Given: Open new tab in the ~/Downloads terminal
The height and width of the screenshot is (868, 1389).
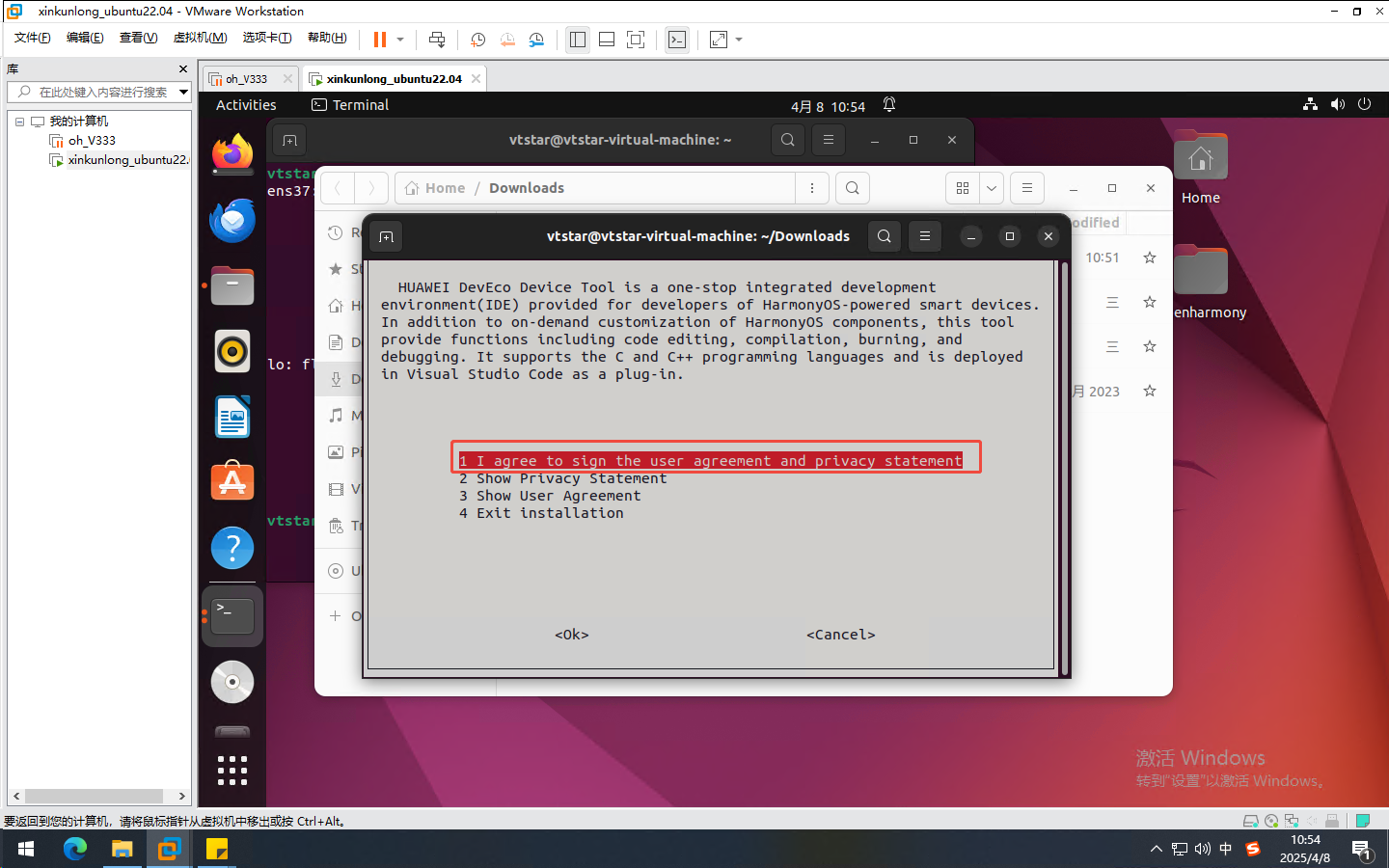Looking at the screenshot, I should (386, 236).
